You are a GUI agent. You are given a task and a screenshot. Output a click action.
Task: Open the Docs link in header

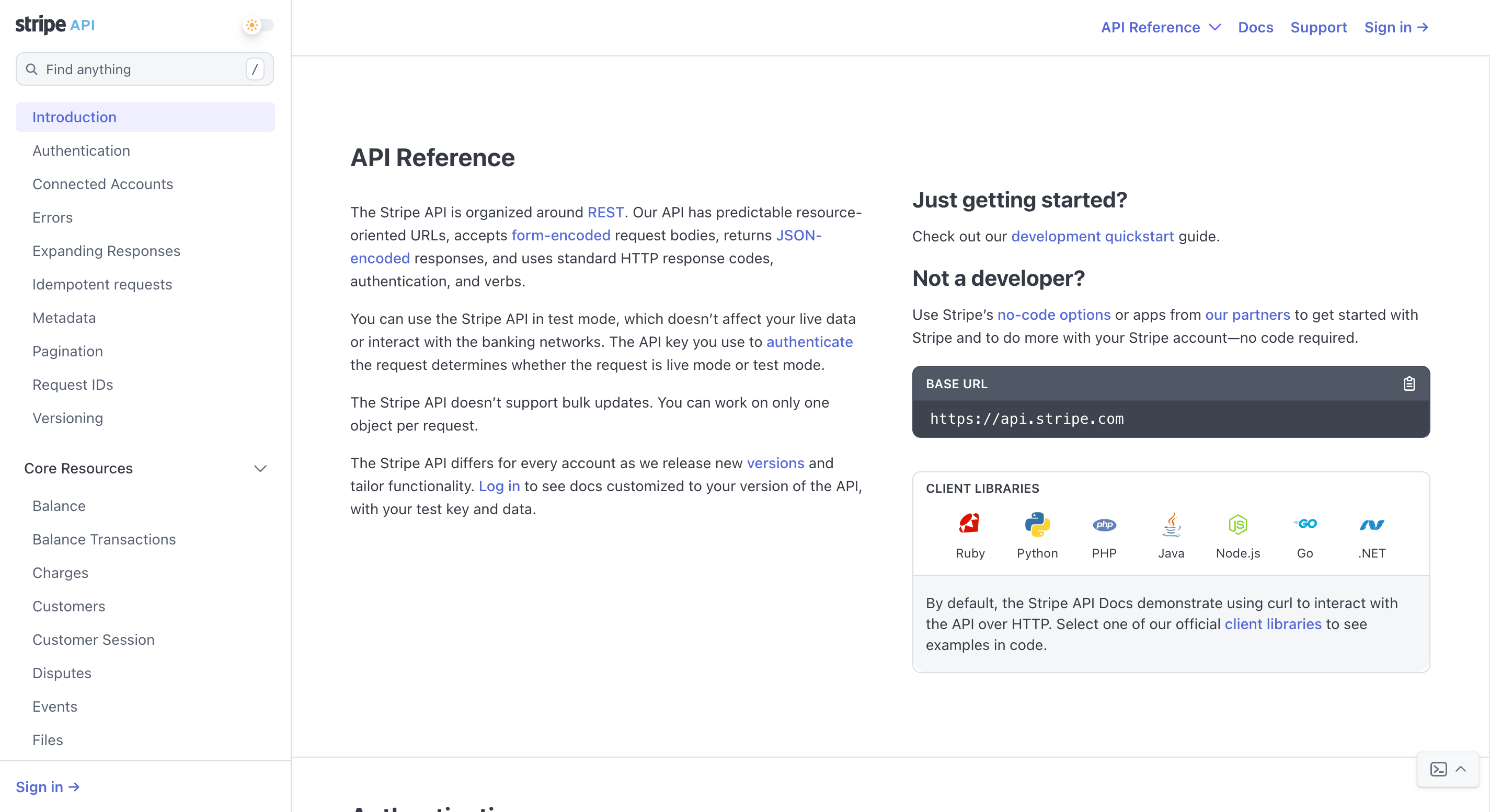[1255, 27]
